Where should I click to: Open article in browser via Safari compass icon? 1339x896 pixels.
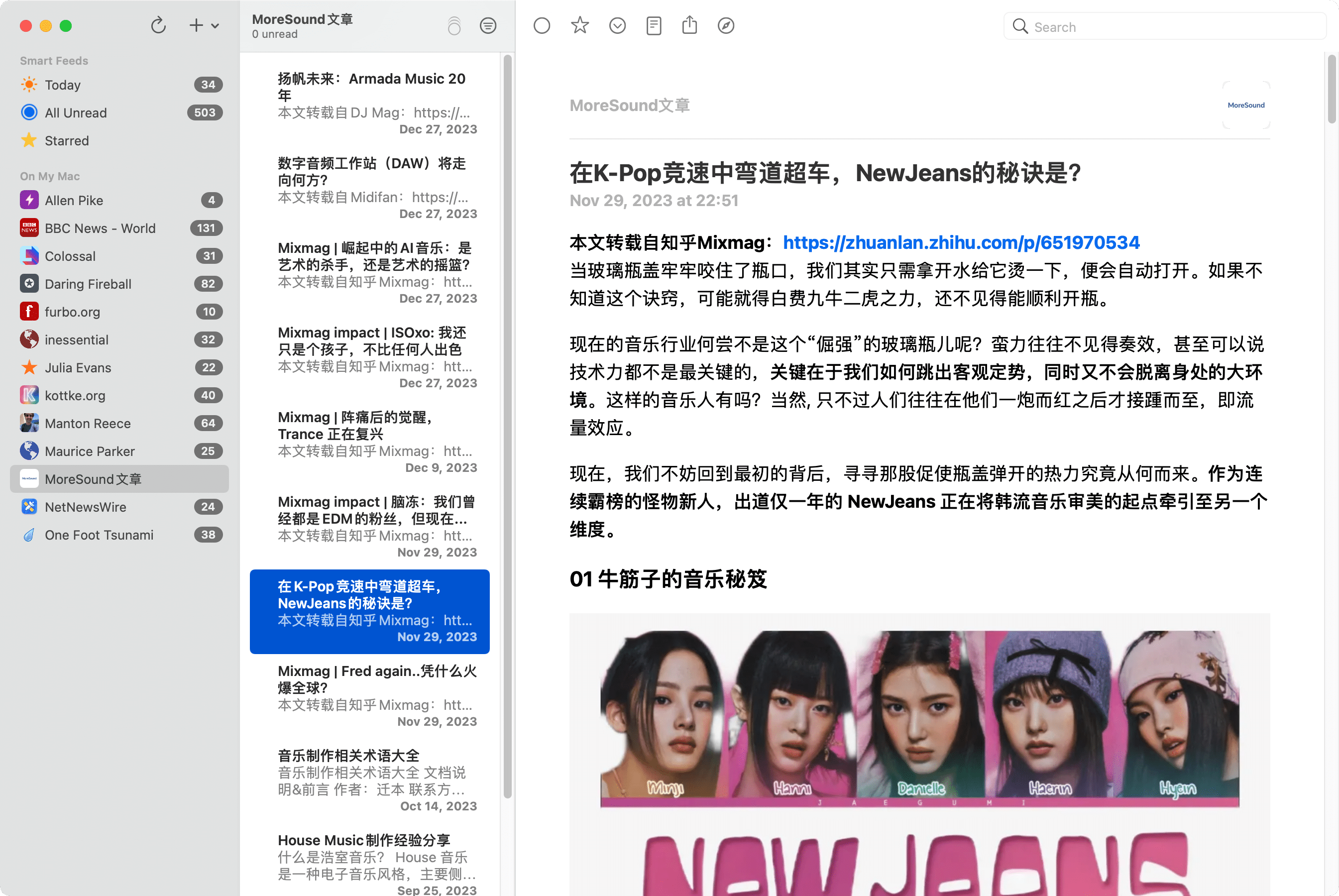[726, 26]
